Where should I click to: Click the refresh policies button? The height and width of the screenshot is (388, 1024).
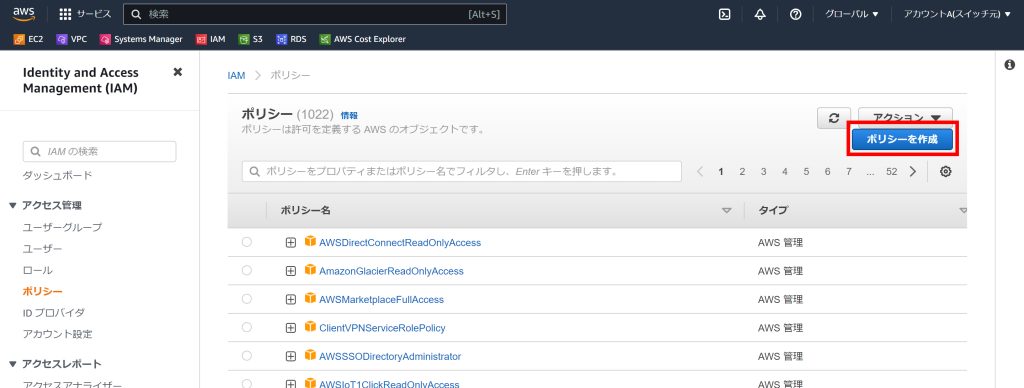(x=834, y=118)
